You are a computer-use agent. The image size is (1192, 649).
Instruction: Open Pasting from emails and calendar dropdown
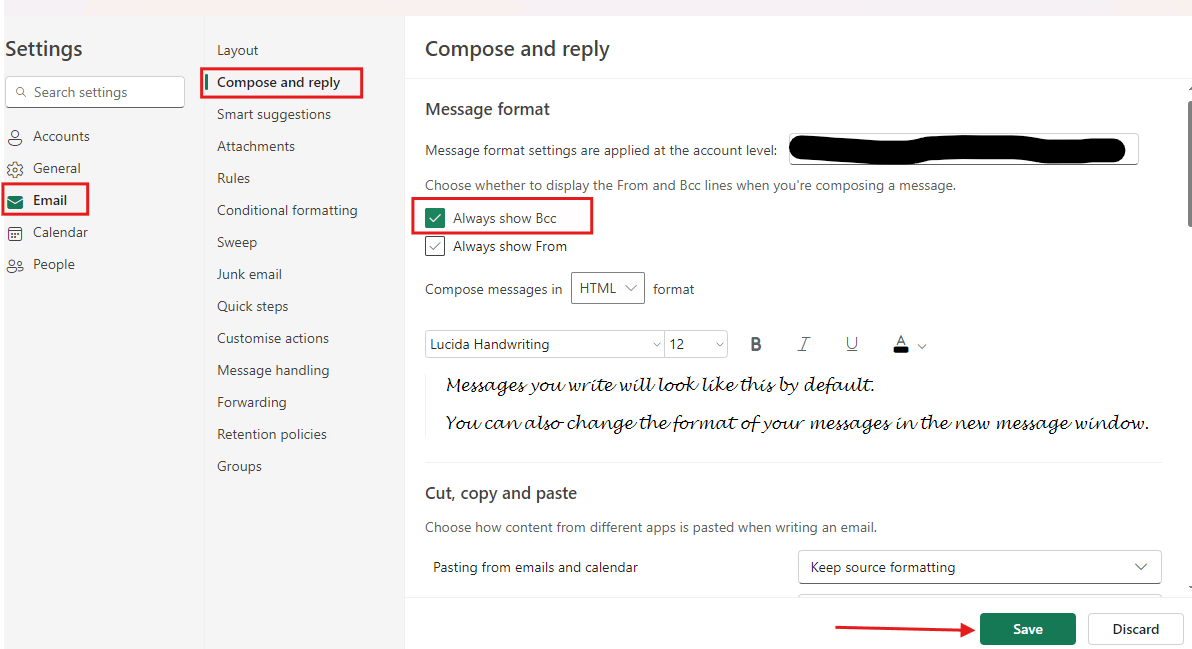[x=979, y=567]
